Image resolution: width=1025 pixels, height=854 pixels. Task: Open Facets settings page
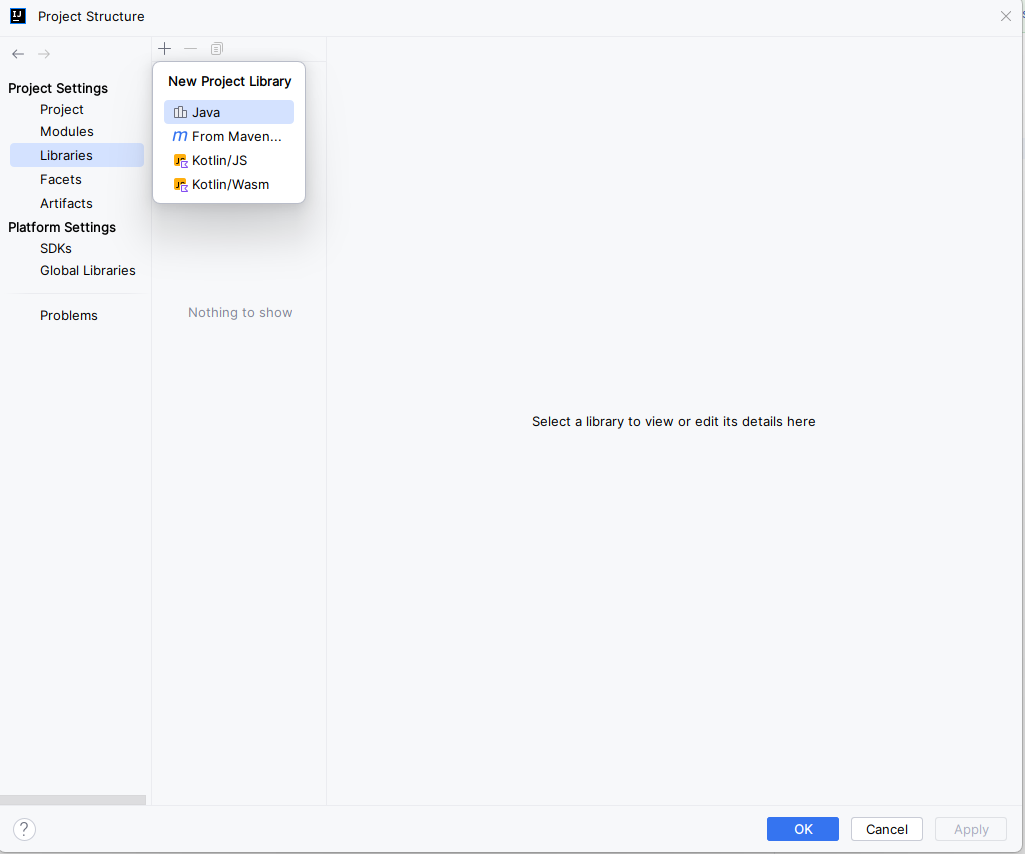coord(61,179)
